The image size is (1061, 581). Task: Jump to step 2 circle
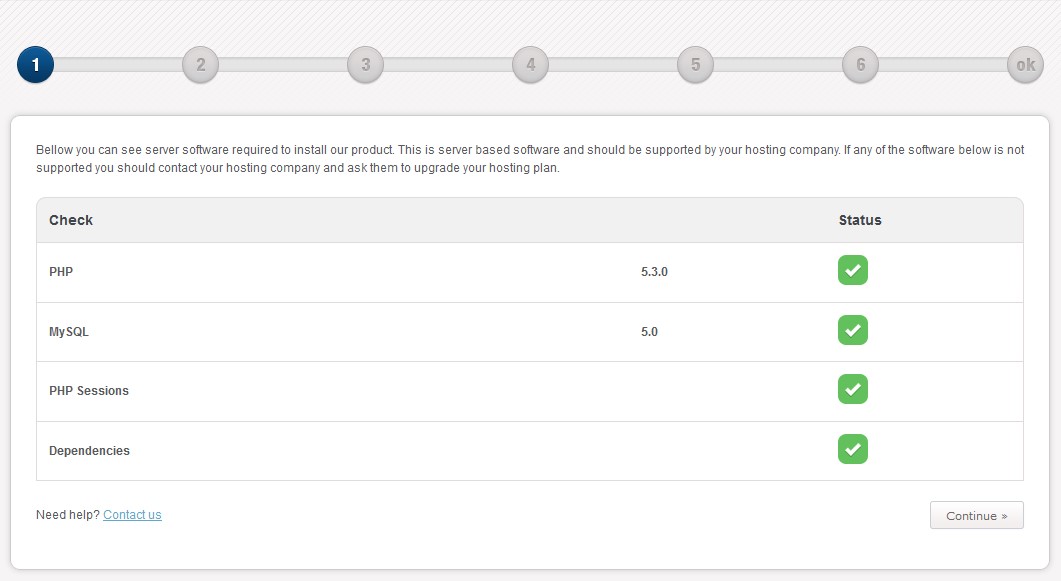pos(200,65)
